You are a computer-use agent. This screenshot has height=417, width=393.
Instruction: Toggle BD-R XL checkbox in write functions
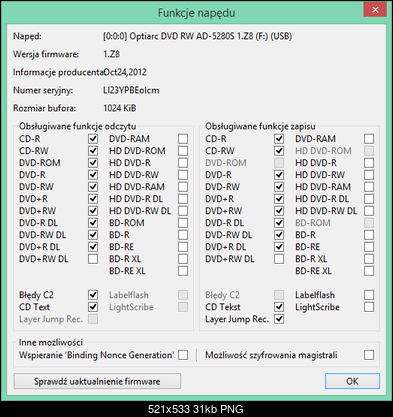click(369, 259)
